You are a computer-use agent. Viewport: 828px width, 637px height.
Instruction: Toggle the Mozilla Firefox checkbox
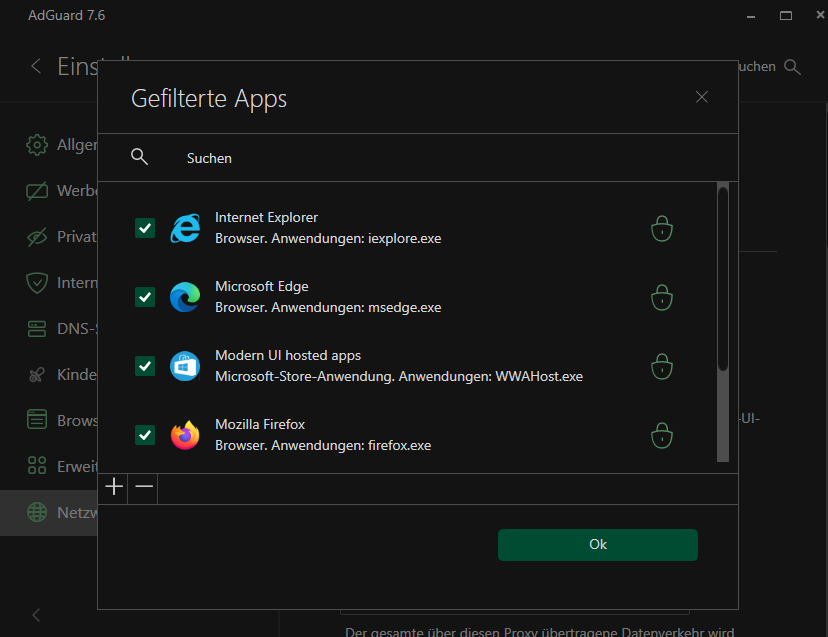tap(145, 435)
